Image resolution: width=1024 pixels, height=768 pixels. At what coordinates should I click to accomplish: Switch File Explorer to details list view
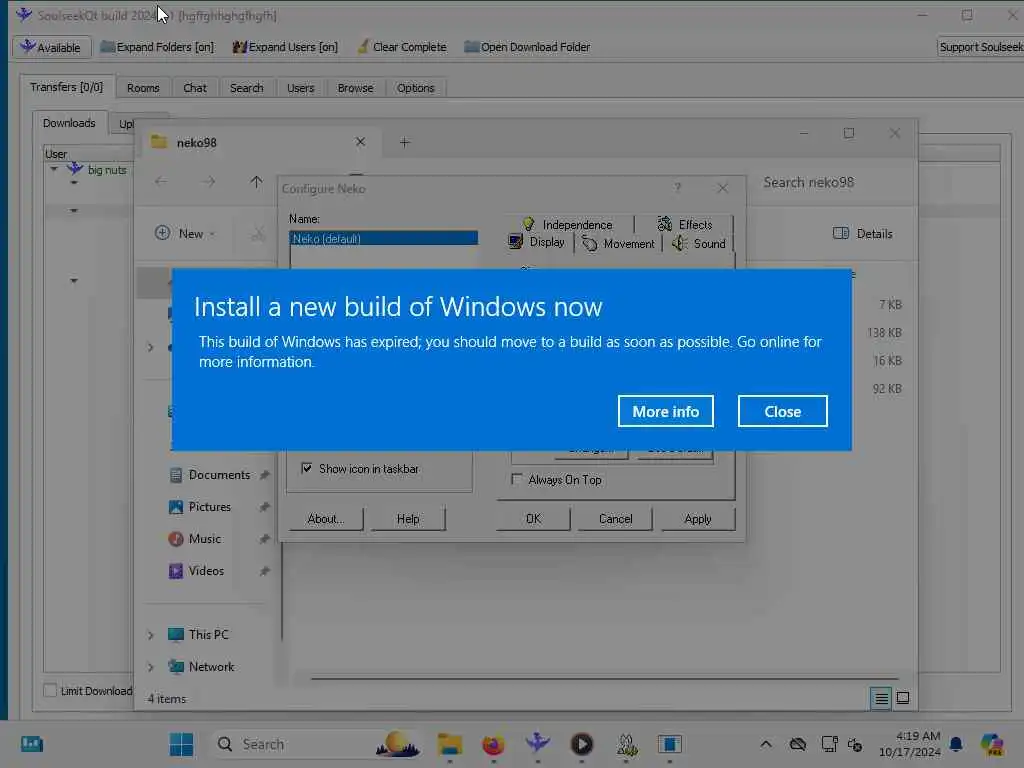coord(881,699)
